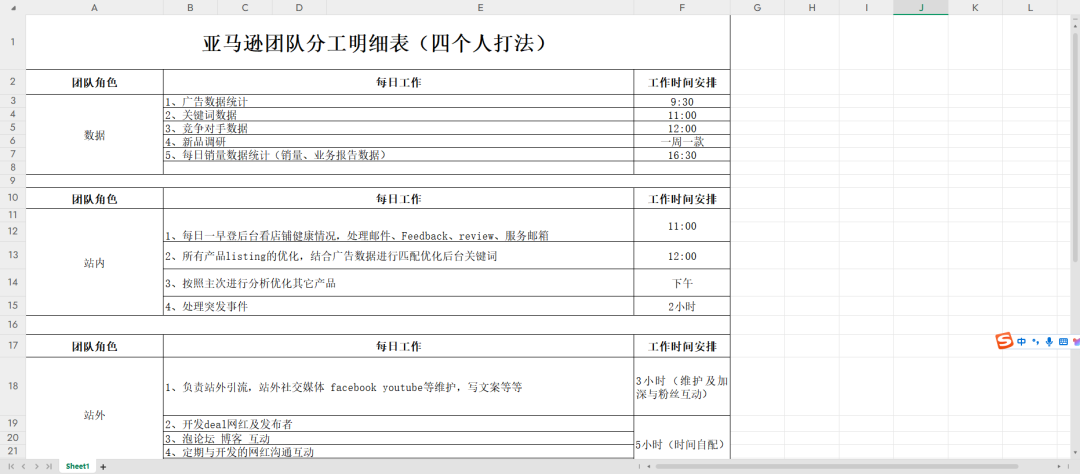
Task: Select column E header
Action: point(480,7)
